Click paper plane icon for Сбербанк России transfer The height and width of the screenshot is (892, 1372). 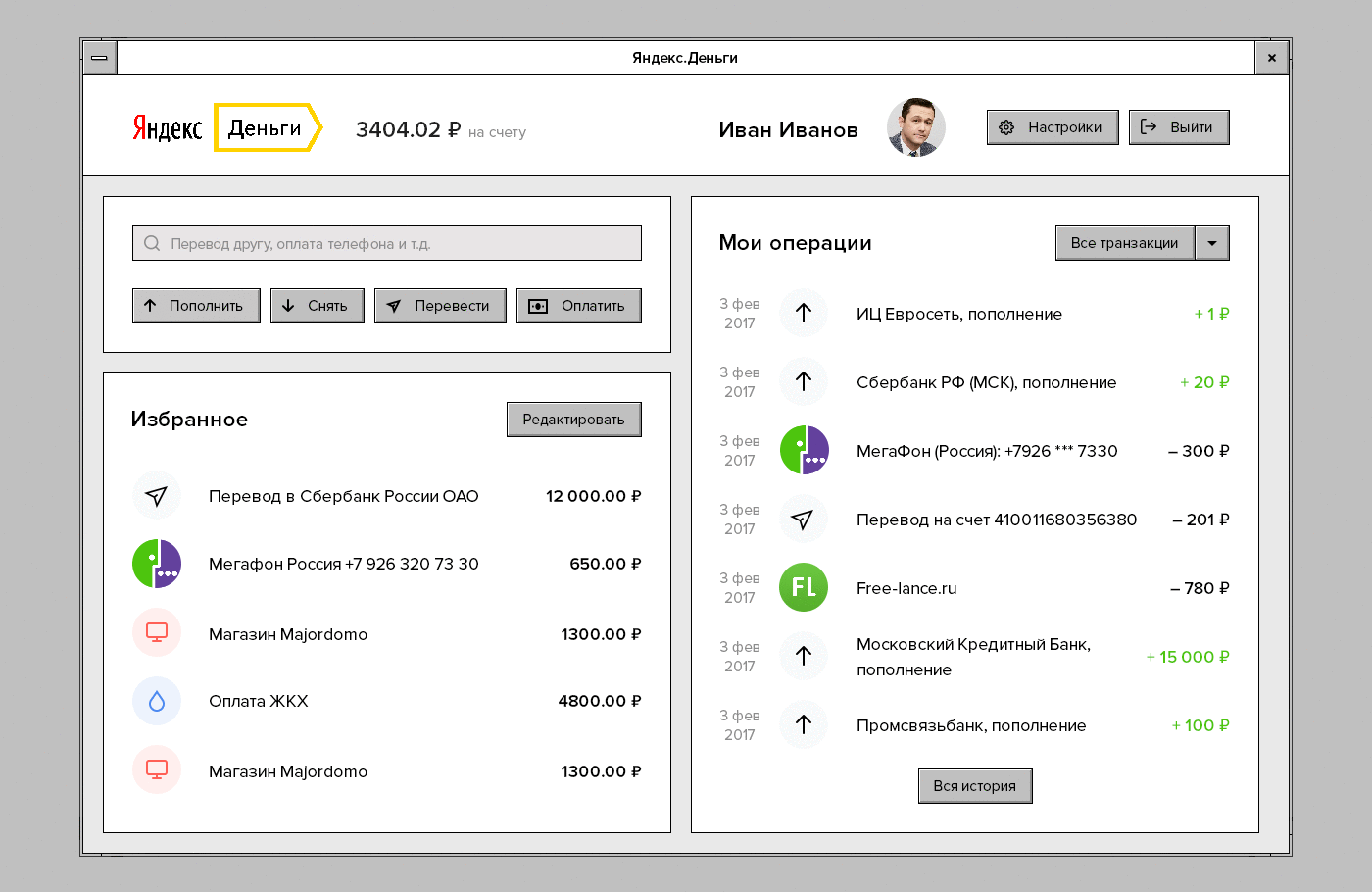click(157, 496)
